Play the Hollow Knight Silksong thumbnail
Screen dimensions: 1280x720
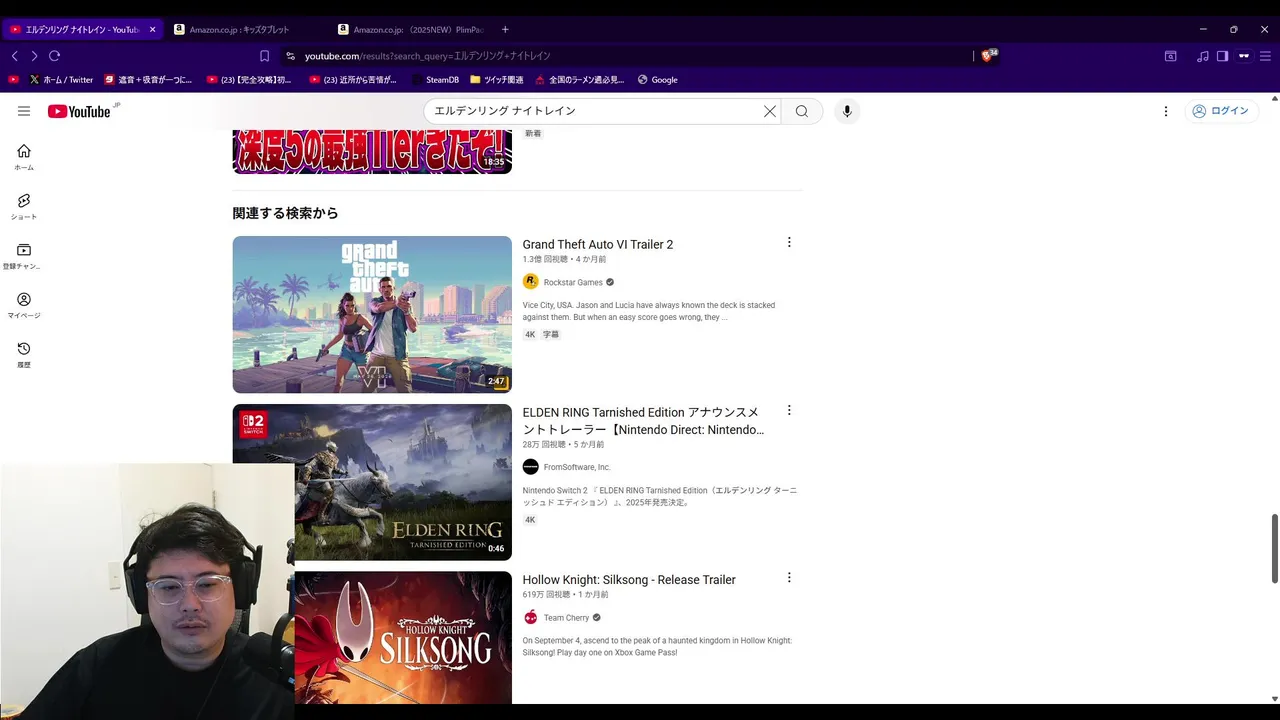(x=403, y=637)
